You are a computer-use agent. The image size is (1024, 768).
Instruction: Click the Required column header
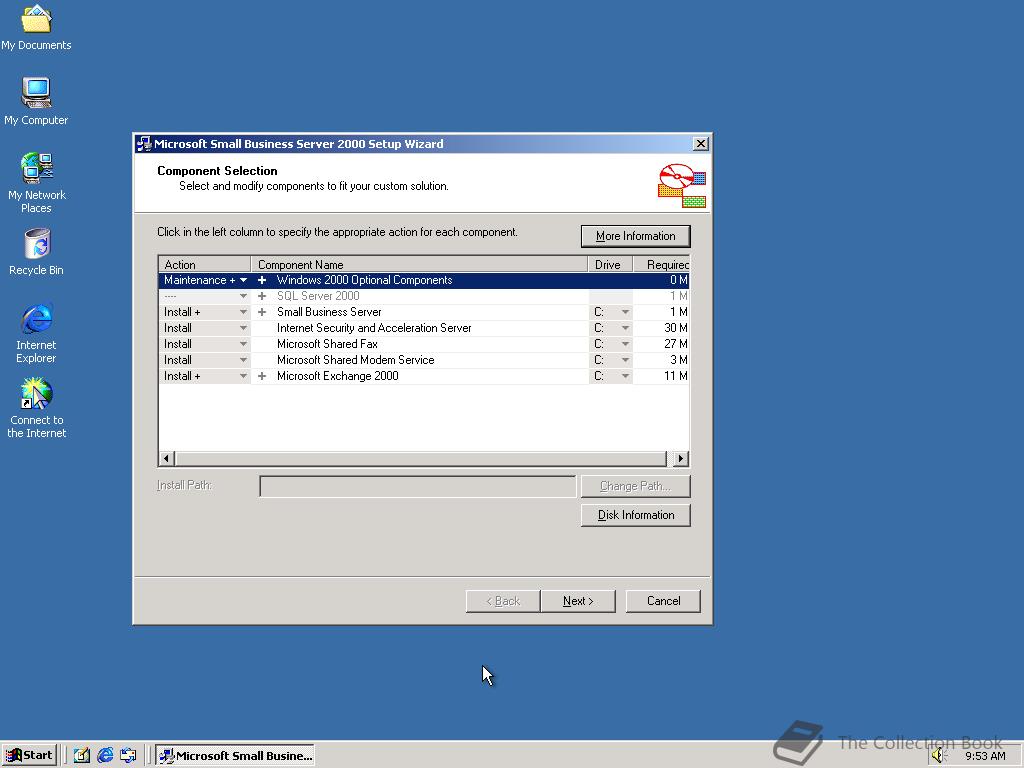click(x=661, y=264)
